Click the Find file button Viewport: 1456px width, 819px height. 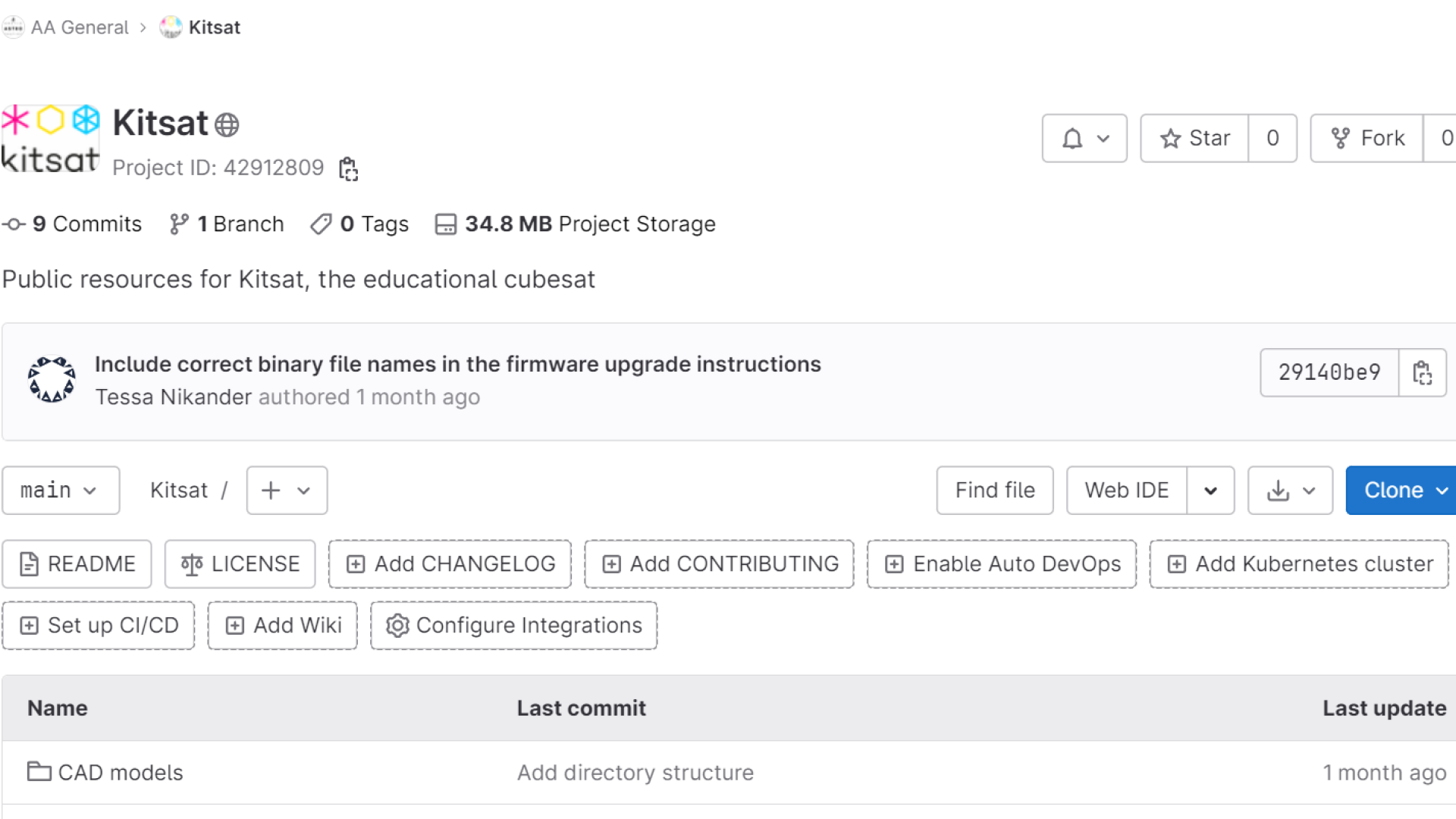(994, 490)
